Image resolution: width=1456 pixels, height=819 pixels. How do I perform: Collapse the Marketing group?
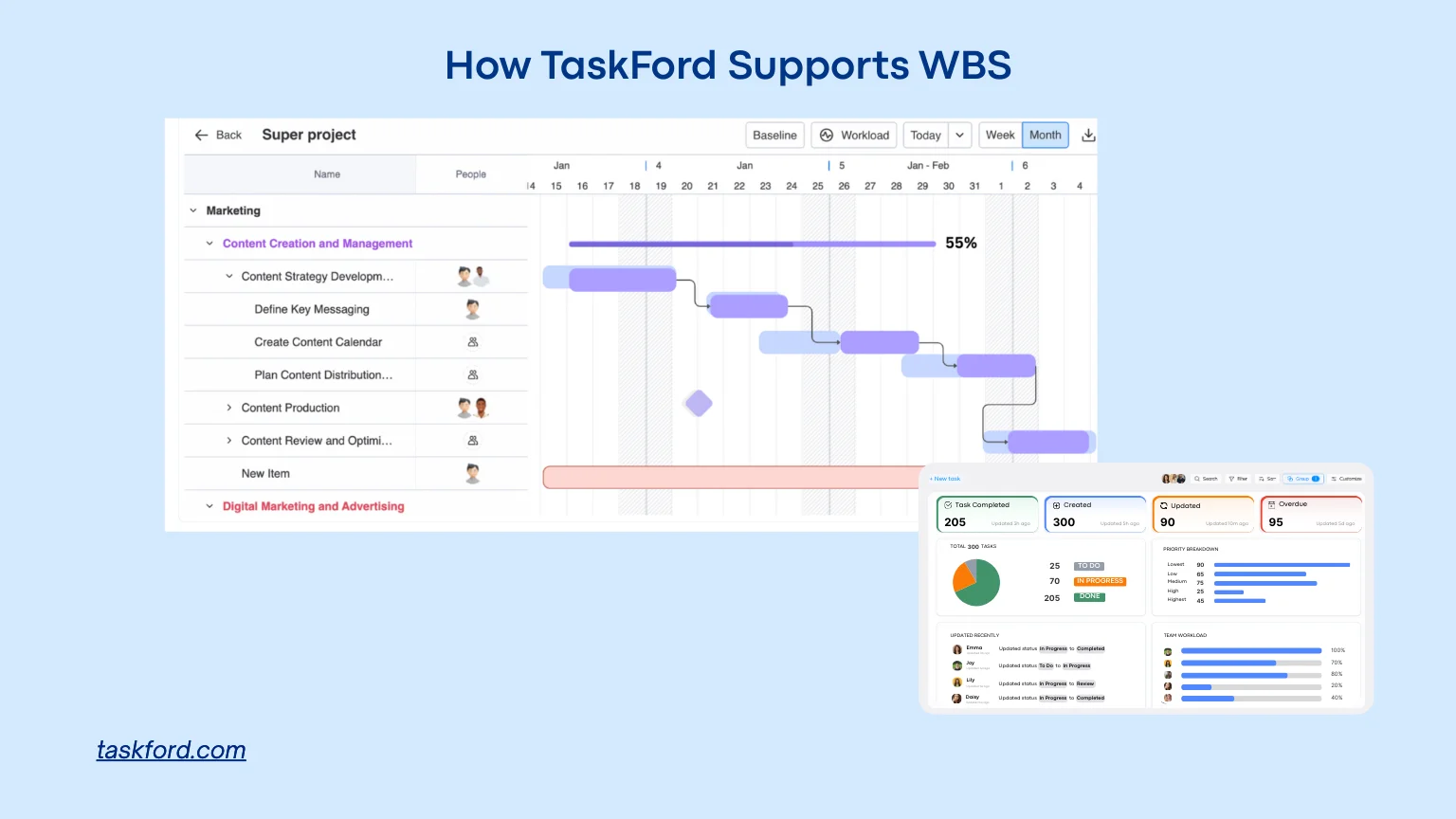pyautogui.click(x=193, y=210)
